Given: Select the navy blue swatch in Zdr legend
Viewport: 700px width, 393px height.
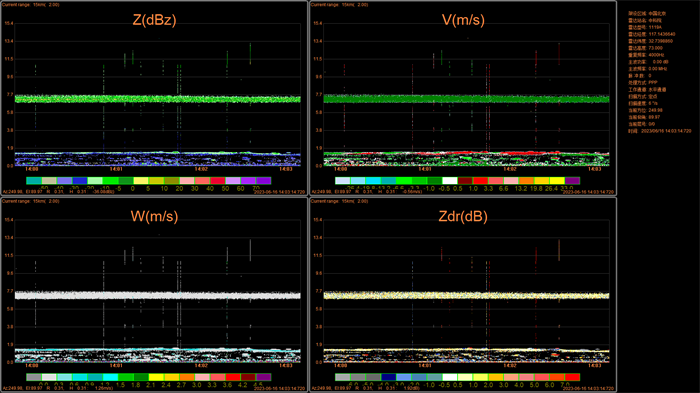Looking at the screenshot, I should [x=388, y=377].
